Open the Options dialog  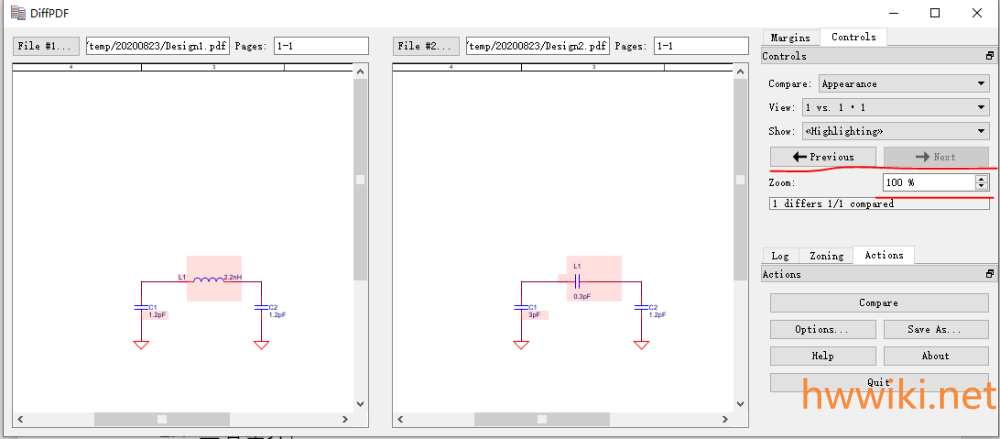[x=823, y=330]
